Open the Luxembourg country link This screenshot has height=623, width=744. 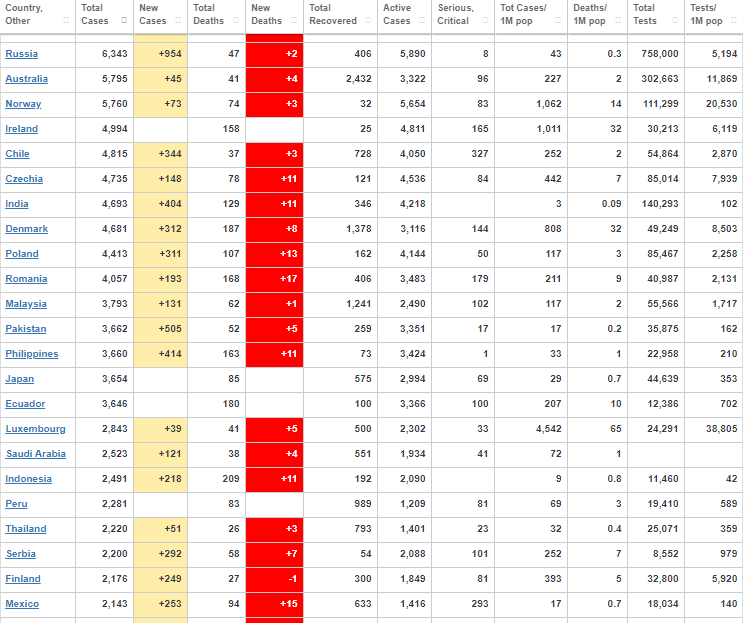(36, 429)
